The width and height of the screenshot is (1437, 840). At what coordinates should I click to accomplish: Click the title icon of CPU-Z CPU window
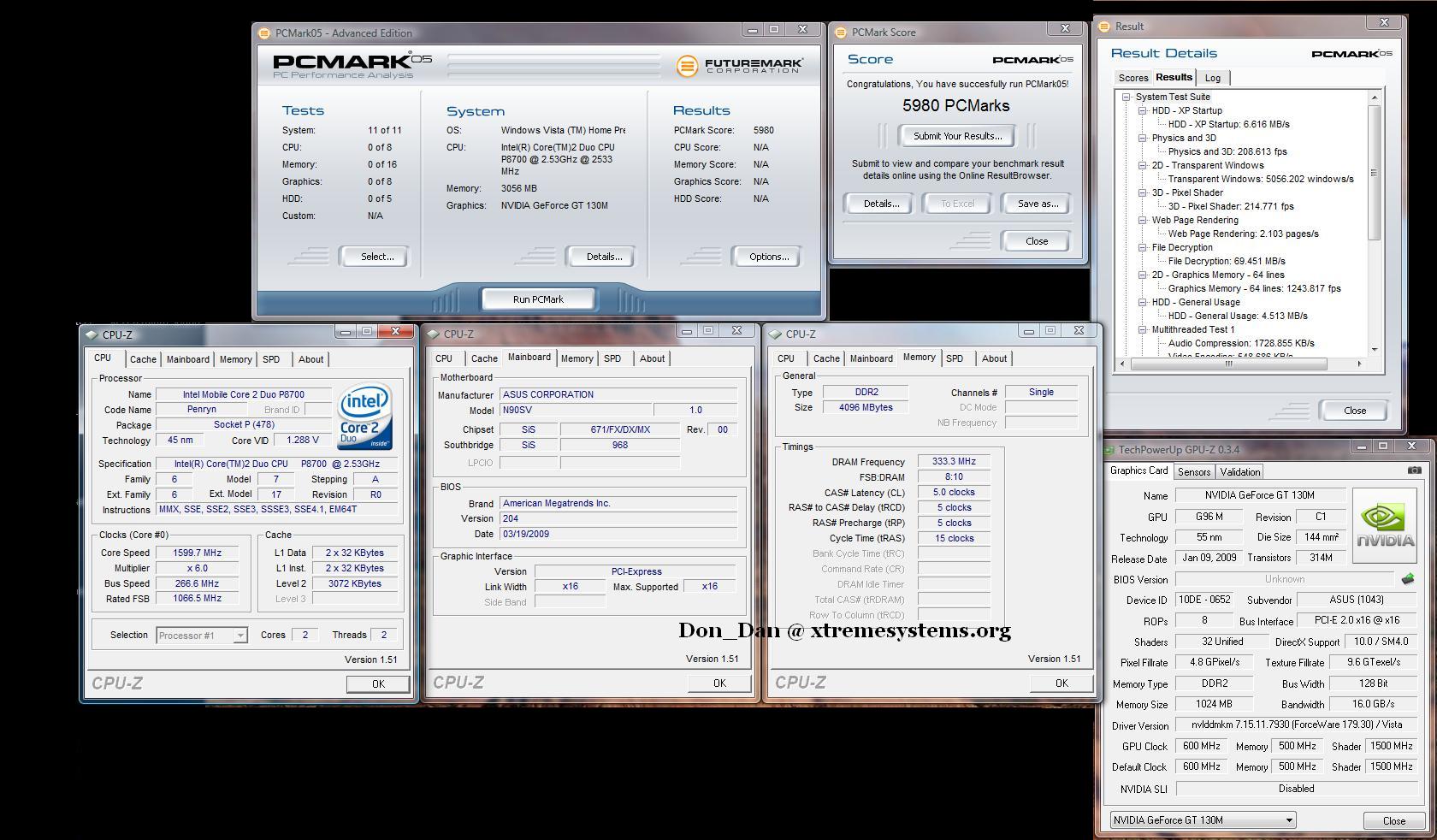click(92, 335)
